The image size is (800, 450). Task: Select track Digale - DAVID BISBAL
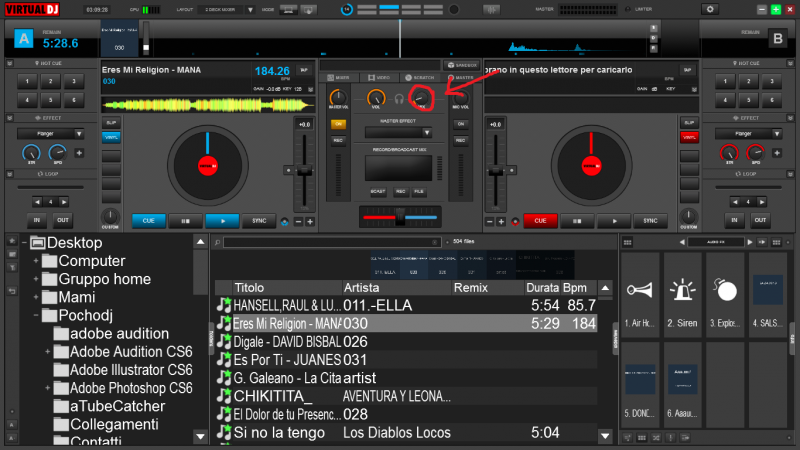(406, 342)
